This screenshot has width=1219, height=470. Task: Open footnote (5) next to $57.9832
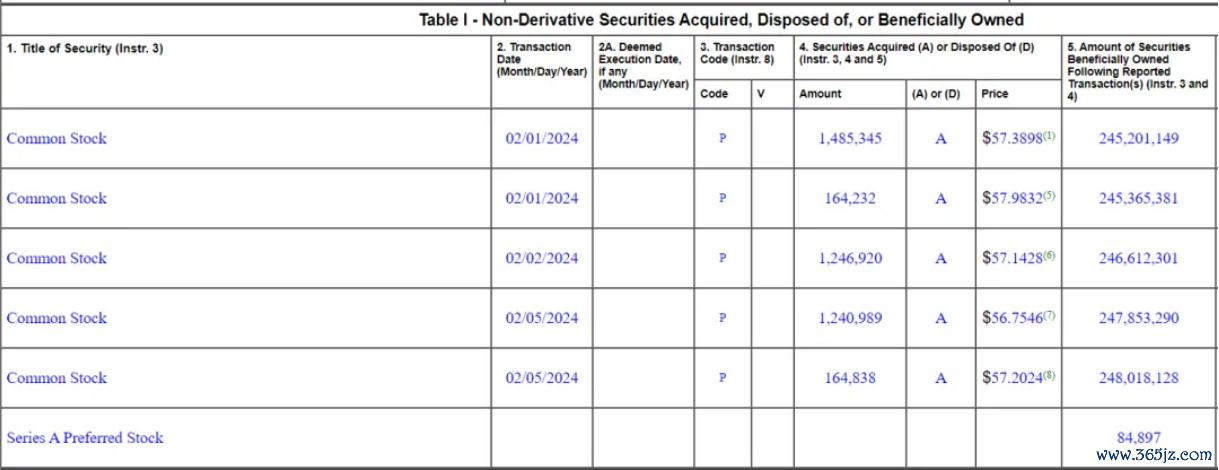pos(1049,195)
